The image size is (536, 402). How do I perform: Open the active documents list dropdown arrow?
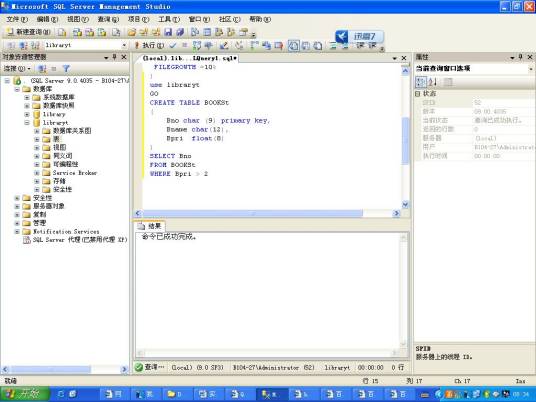[394, 58]
